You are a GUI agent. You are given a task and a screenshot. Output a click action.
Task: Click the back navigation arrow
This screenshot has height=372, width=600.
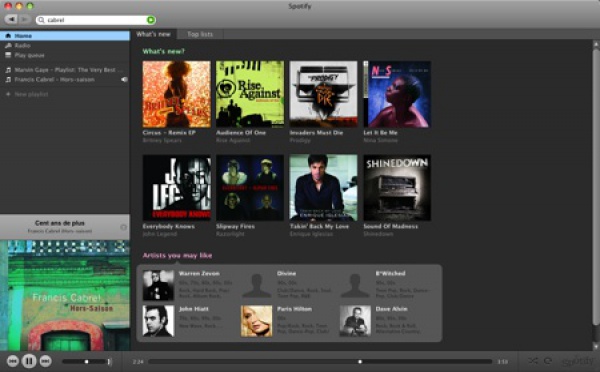point(11,19)
